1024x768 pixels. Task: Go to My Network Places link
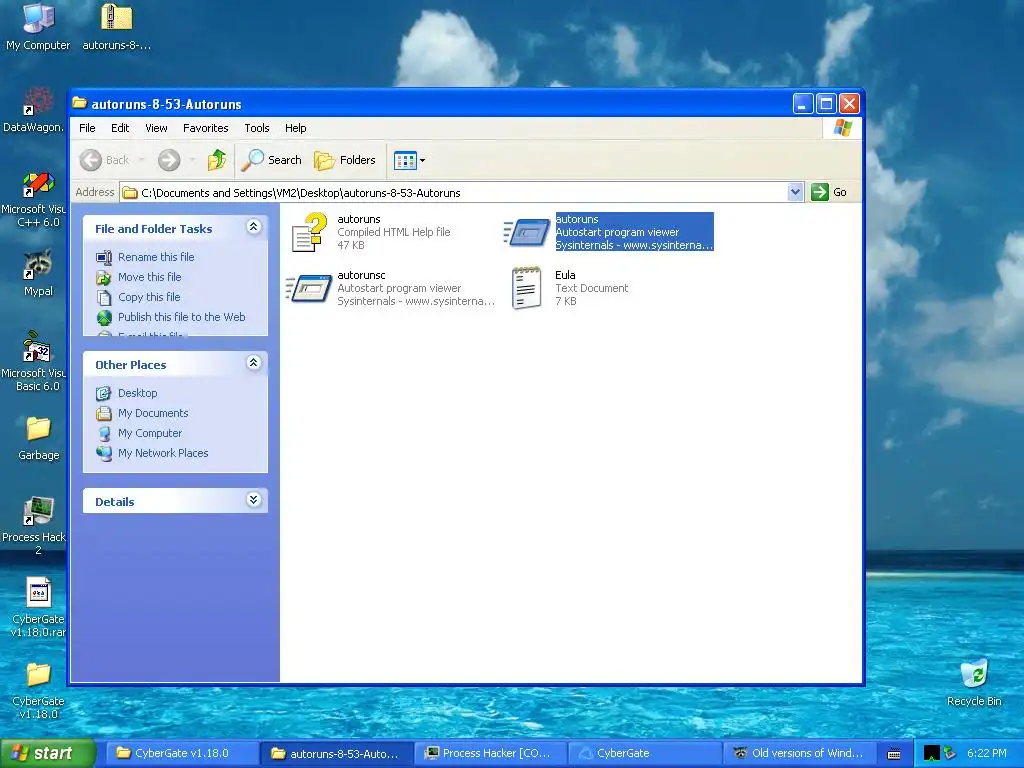[163, 453]
